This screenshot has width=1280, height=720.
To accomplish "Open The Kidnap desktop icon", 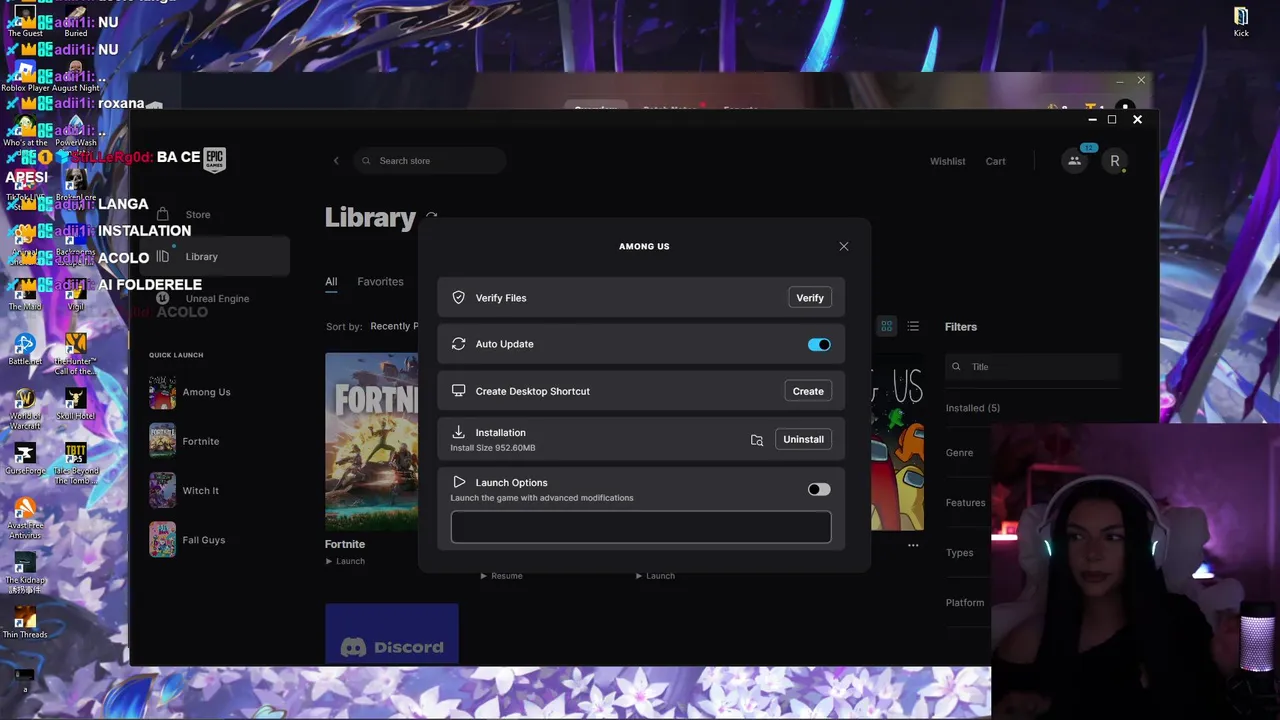I will [25, 572].
